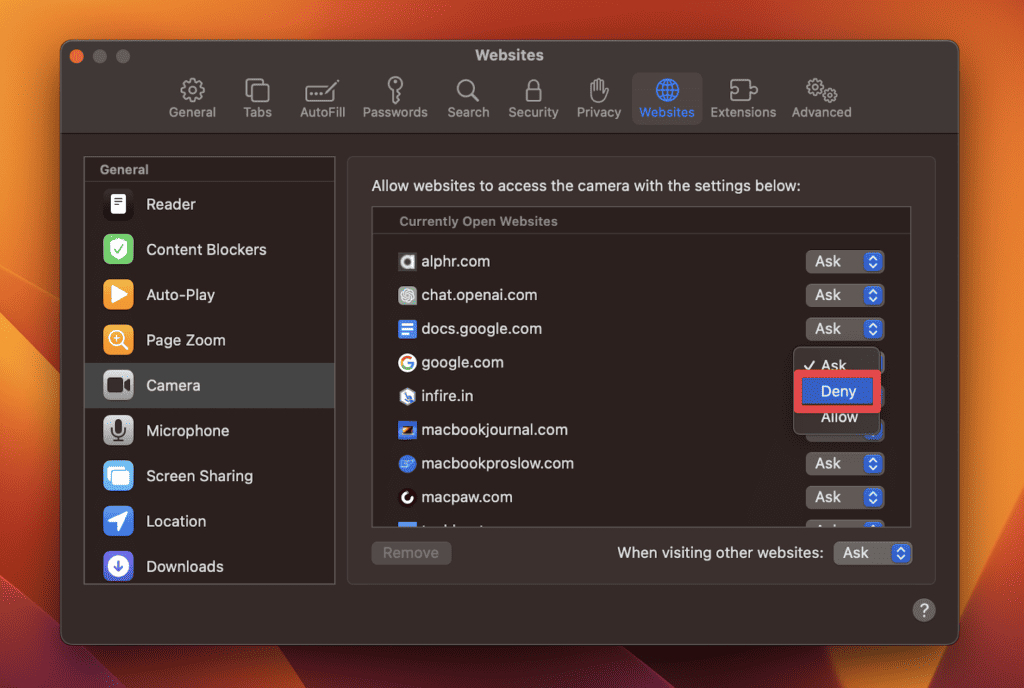Click the macpaw.com favicon
The height and width of the screenshot is (688, 1024).
click(407, 497)
